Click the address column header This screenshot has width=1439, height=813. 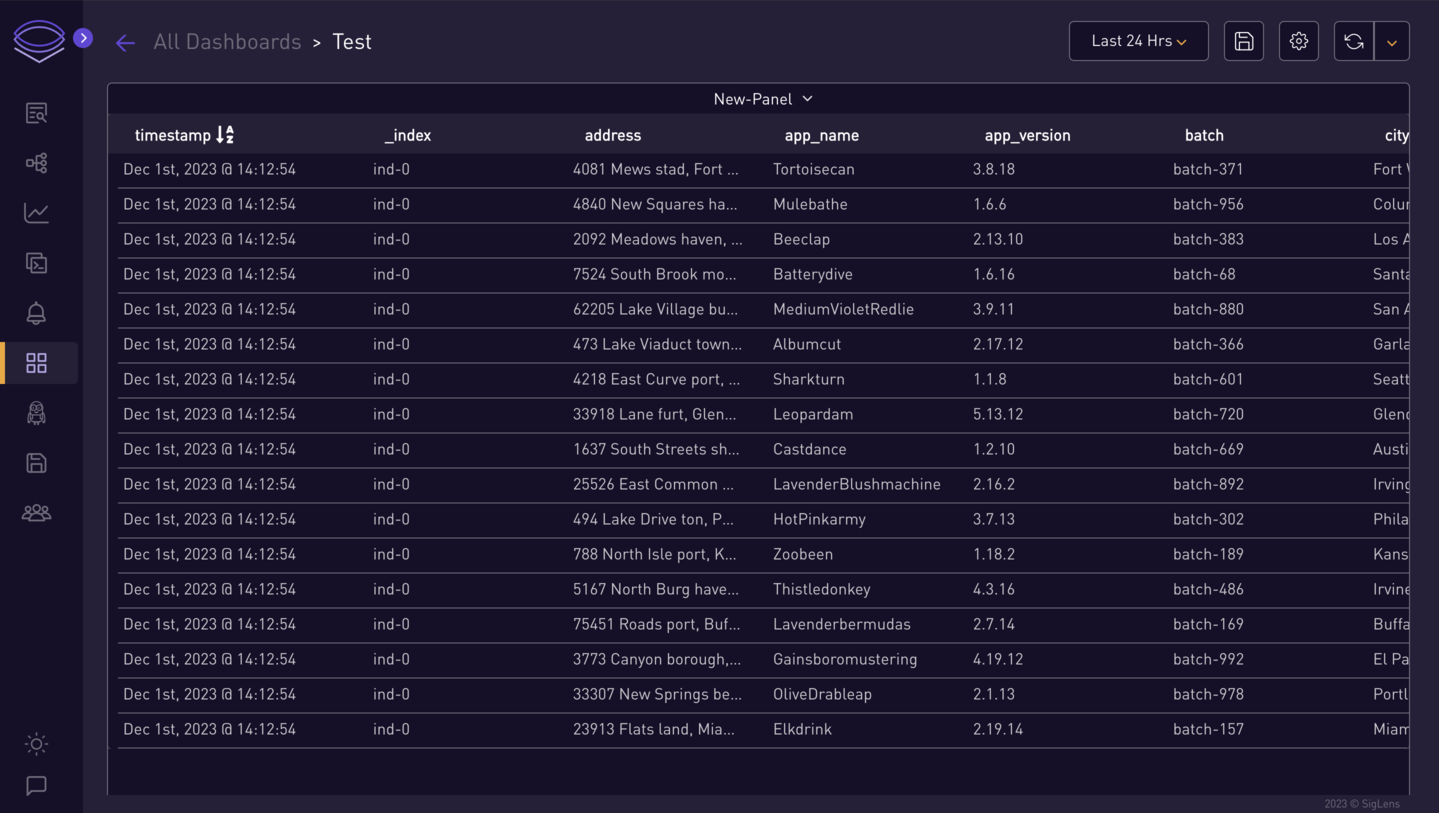coord(613,135)
